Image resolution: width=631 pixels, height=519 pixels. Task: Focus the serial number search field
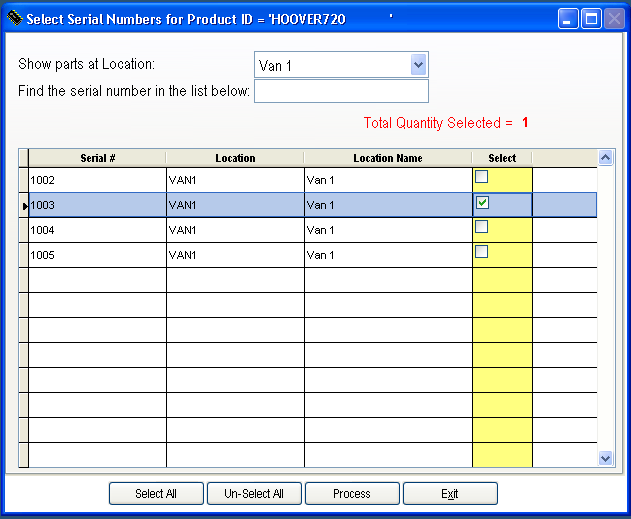pyautogui.click(x=341, y=92)
